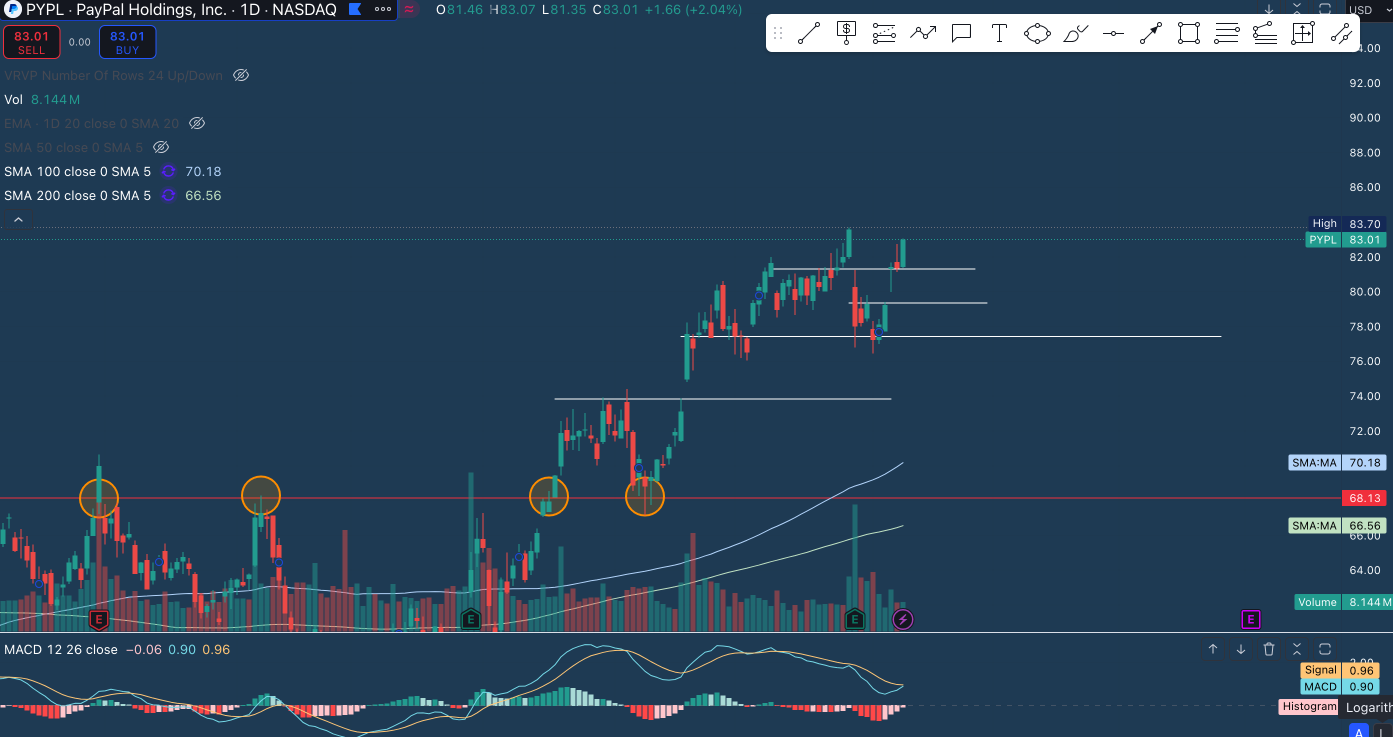Image resolution: width=1393 pixels, height=737 pixels.
Task: Click the SMA:MA 66.56 scale label
Action: click(1338, 526)
